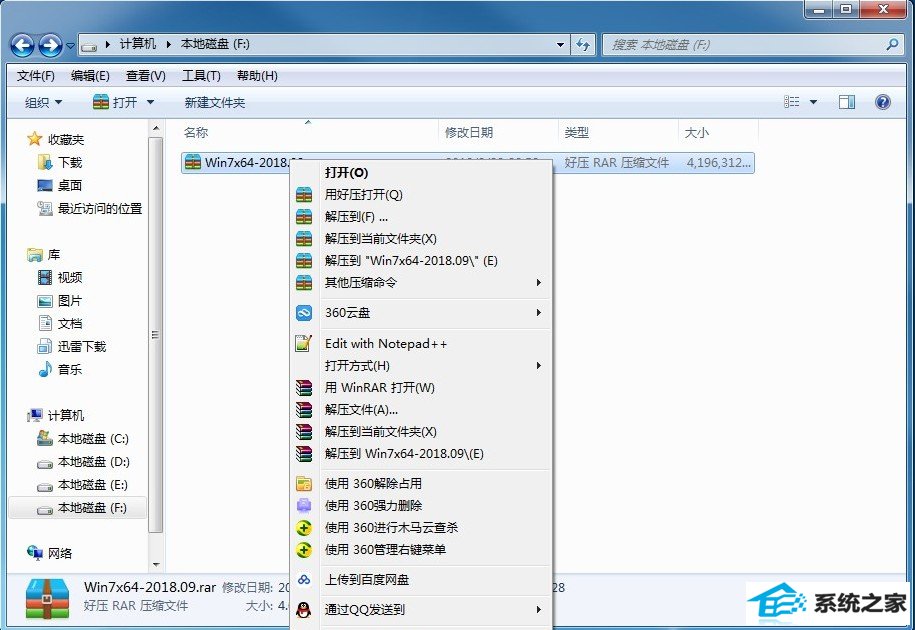Open the 帮助(H) menu
Image resolution: width=915 pixels, height=630 pixels.
(x=257, y=76)
